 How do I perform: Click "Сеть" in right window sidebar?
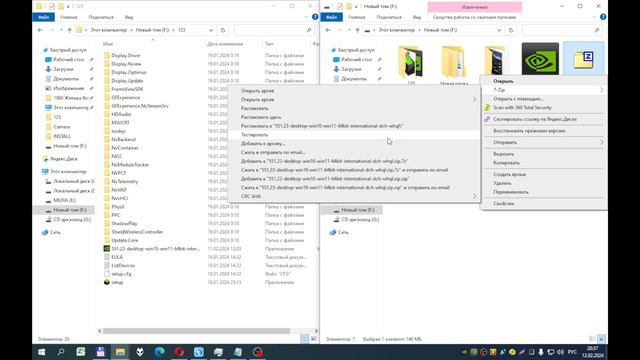pyautogui.click(x=343, y=232)
